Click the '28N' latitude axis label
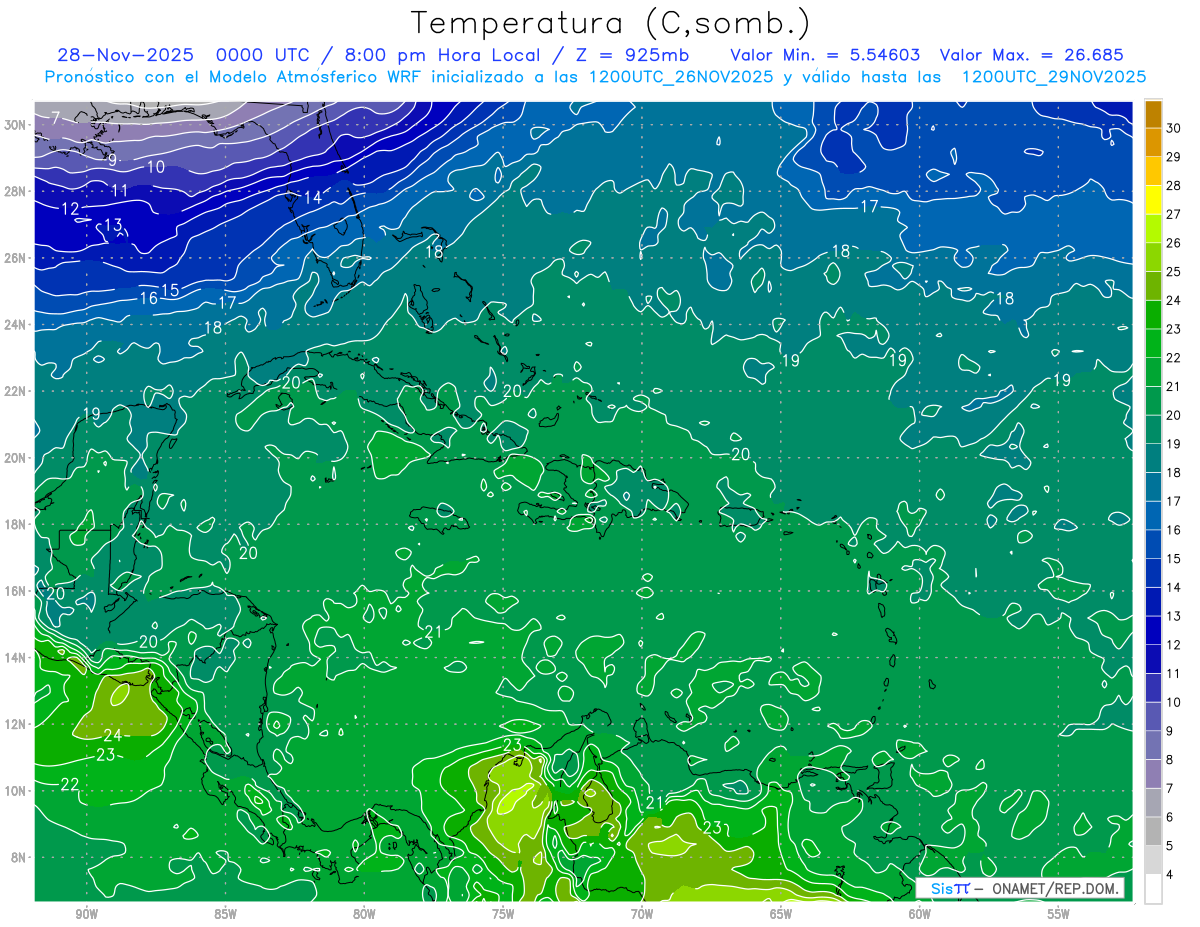The image size is (1200, 927). [x=14, y=191]
